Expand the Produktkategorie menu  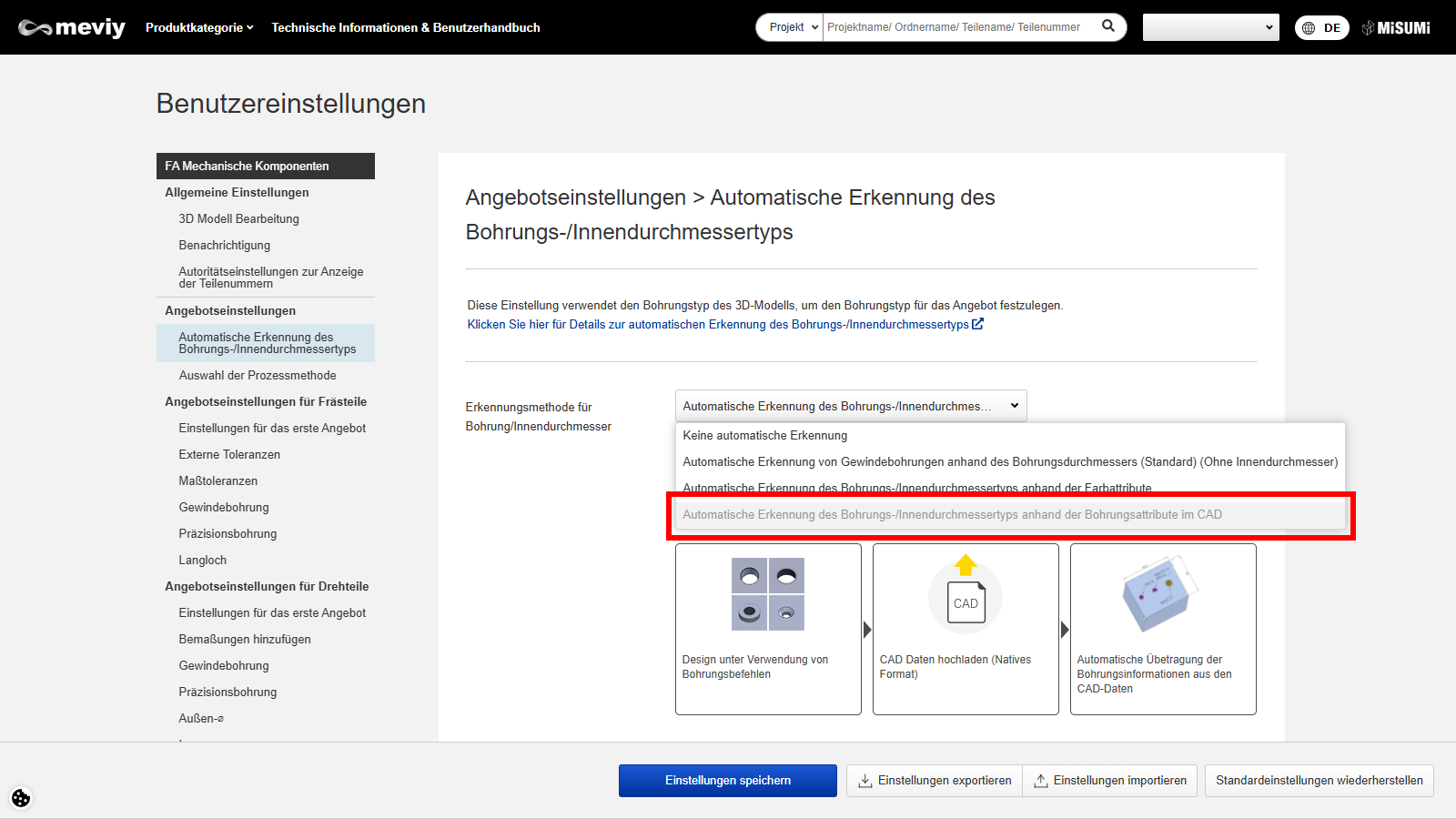[199, 28]
